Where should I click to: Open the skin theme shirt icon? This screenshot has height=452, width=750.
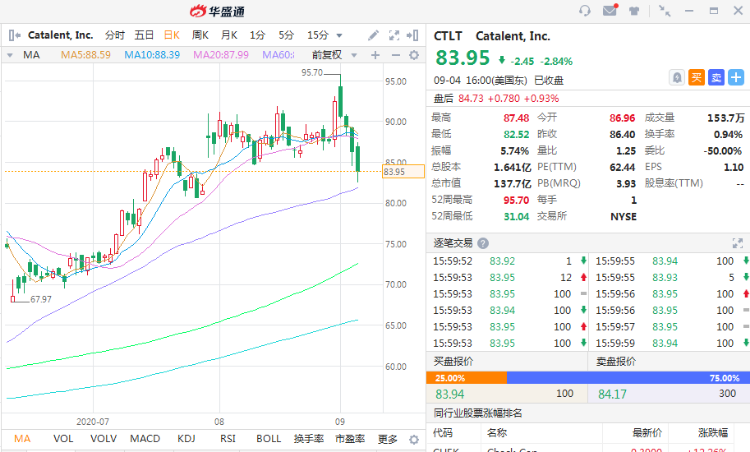(634, 11)
